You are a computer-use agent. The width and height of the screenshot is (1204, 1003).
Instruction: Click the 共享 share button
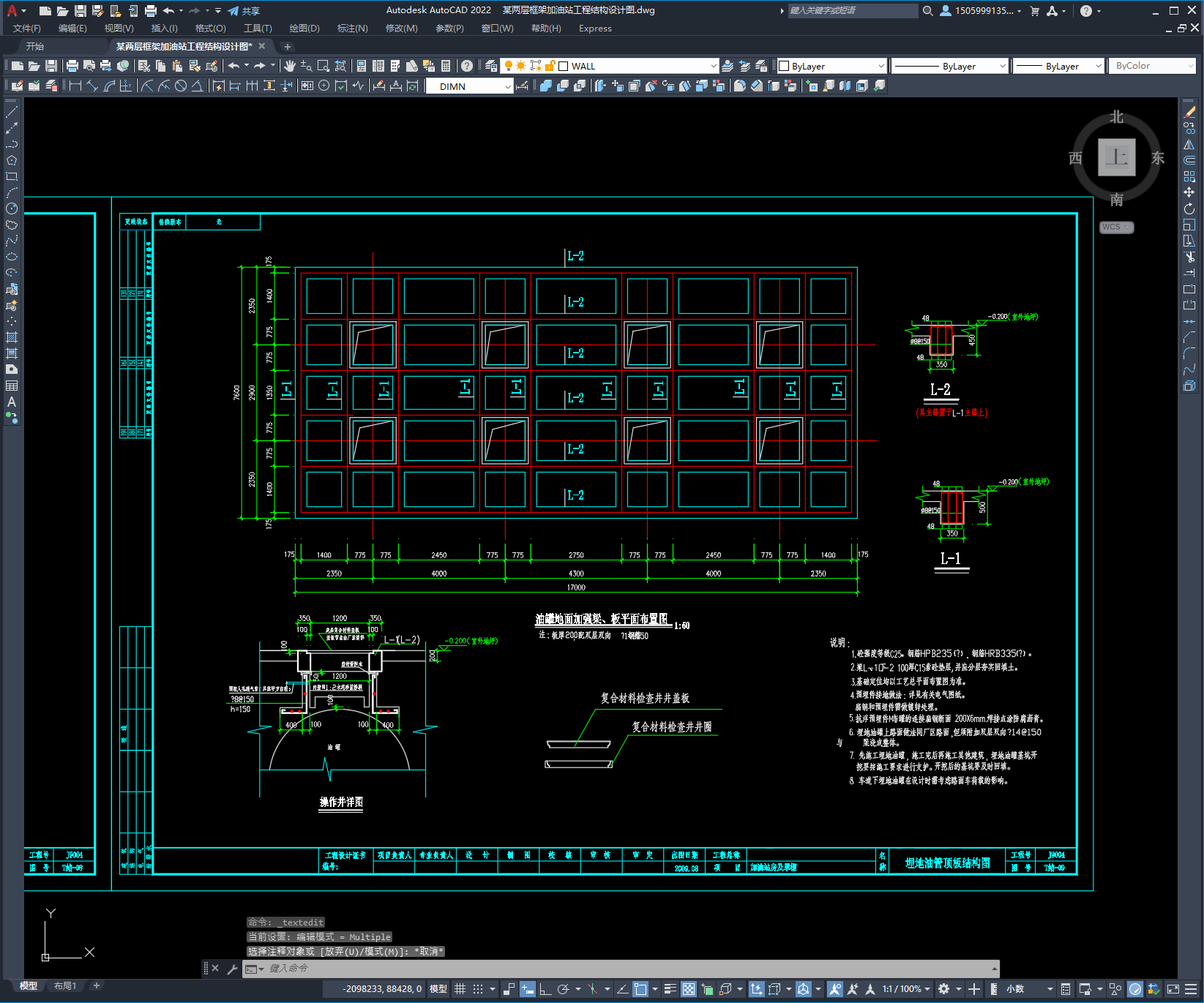pyautogui.click(x=244, y=11)
